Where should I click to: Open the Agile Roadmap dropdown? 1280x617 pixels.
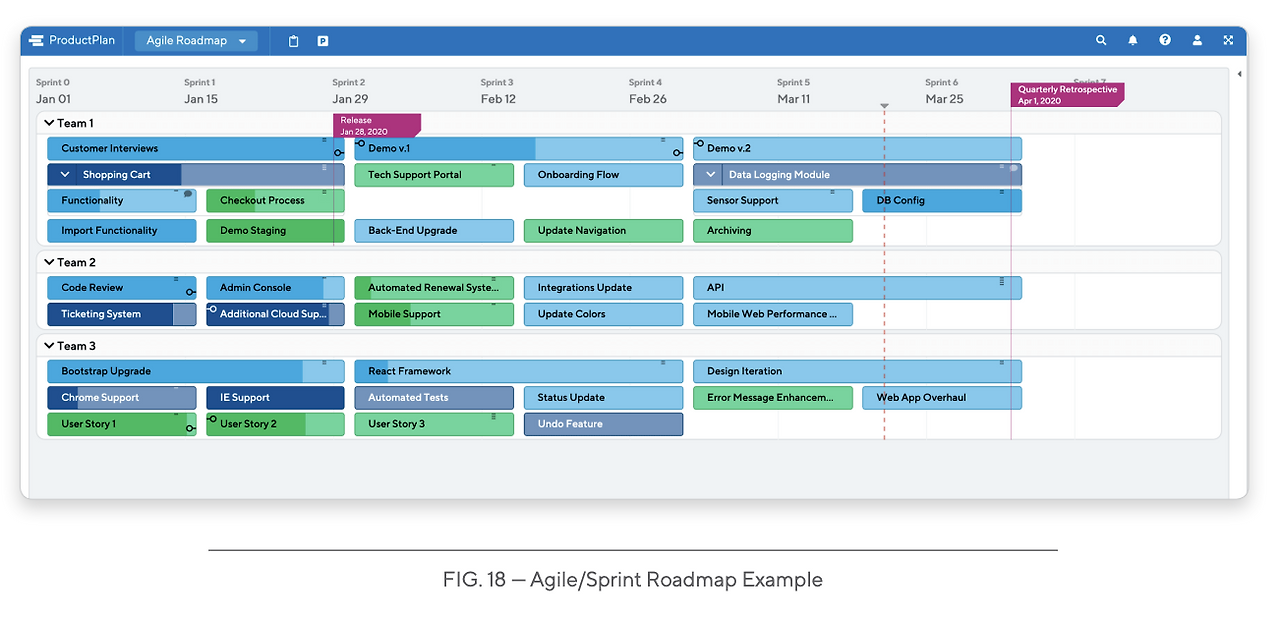(196, 41)
